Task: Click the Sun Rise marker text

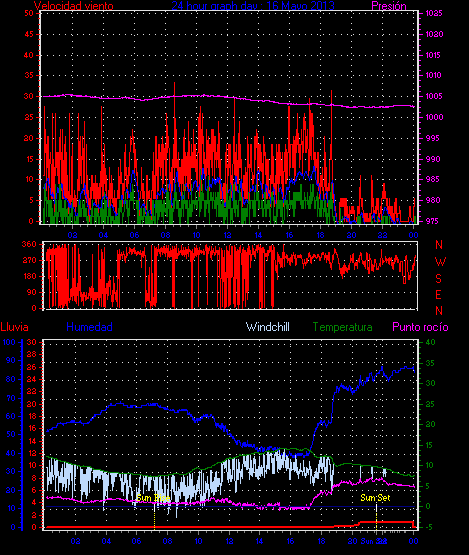Action: point(153,498)
